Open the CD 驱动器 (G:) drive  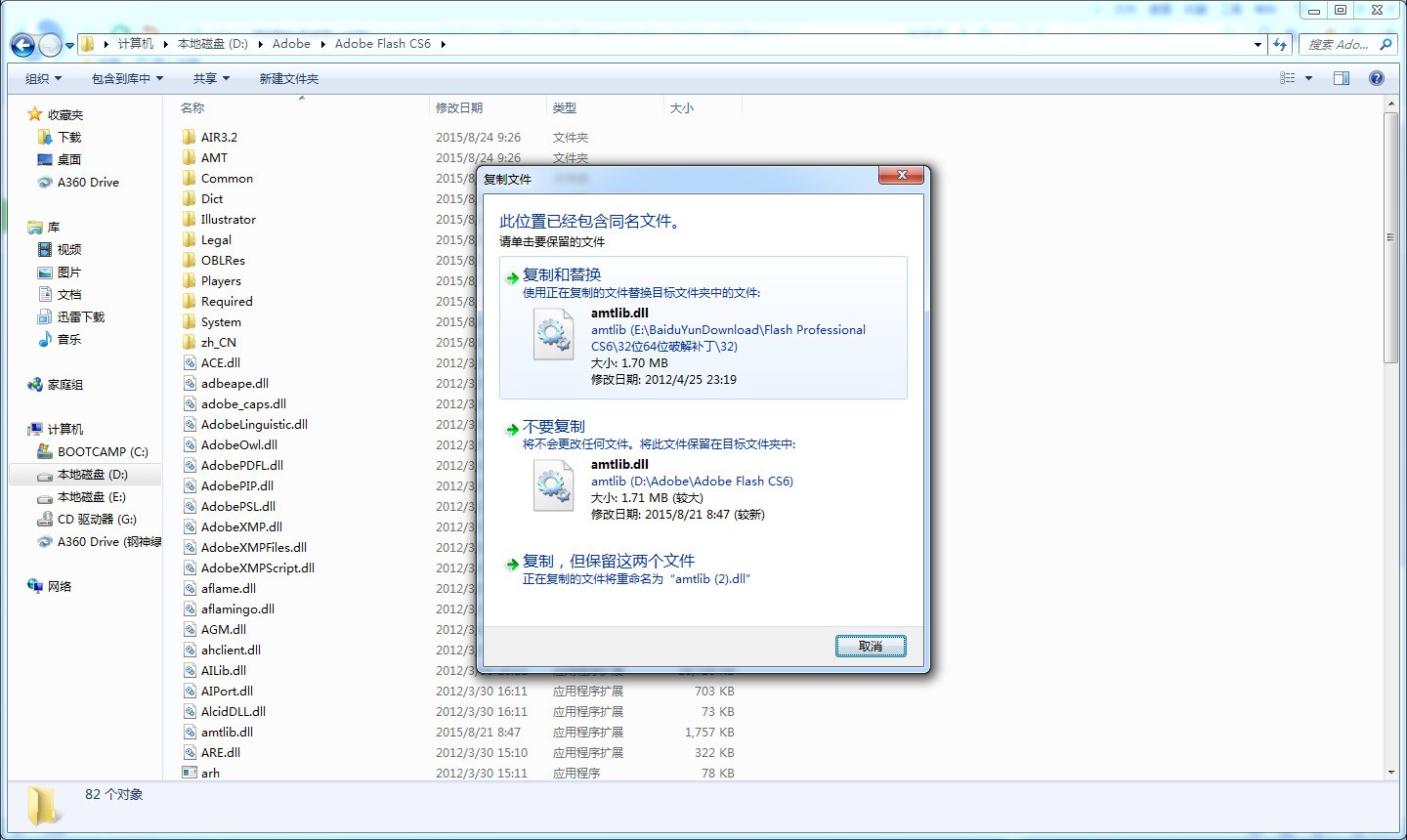[x=44, y=520]
